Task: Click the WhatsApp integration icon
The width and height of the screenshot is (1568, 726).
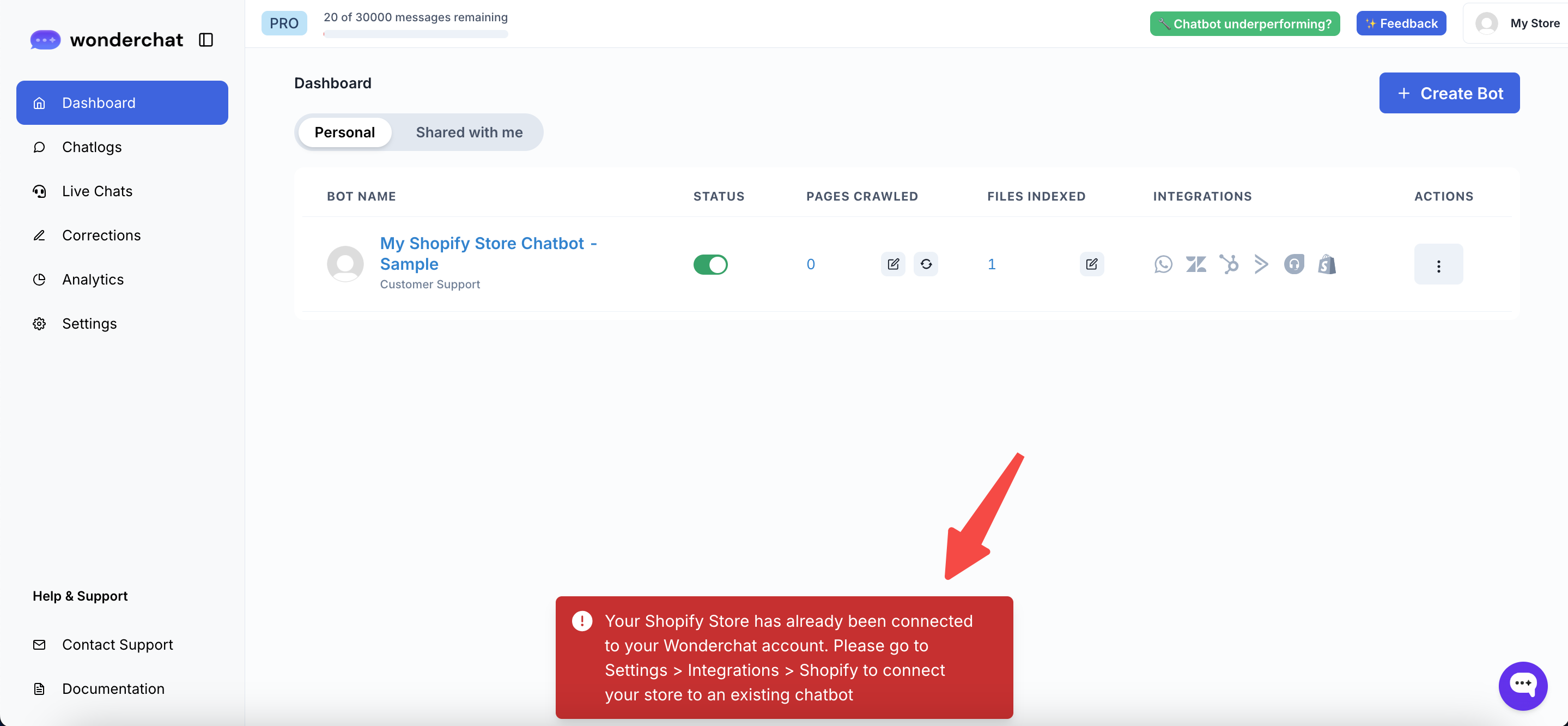Action: [1163, 264]
